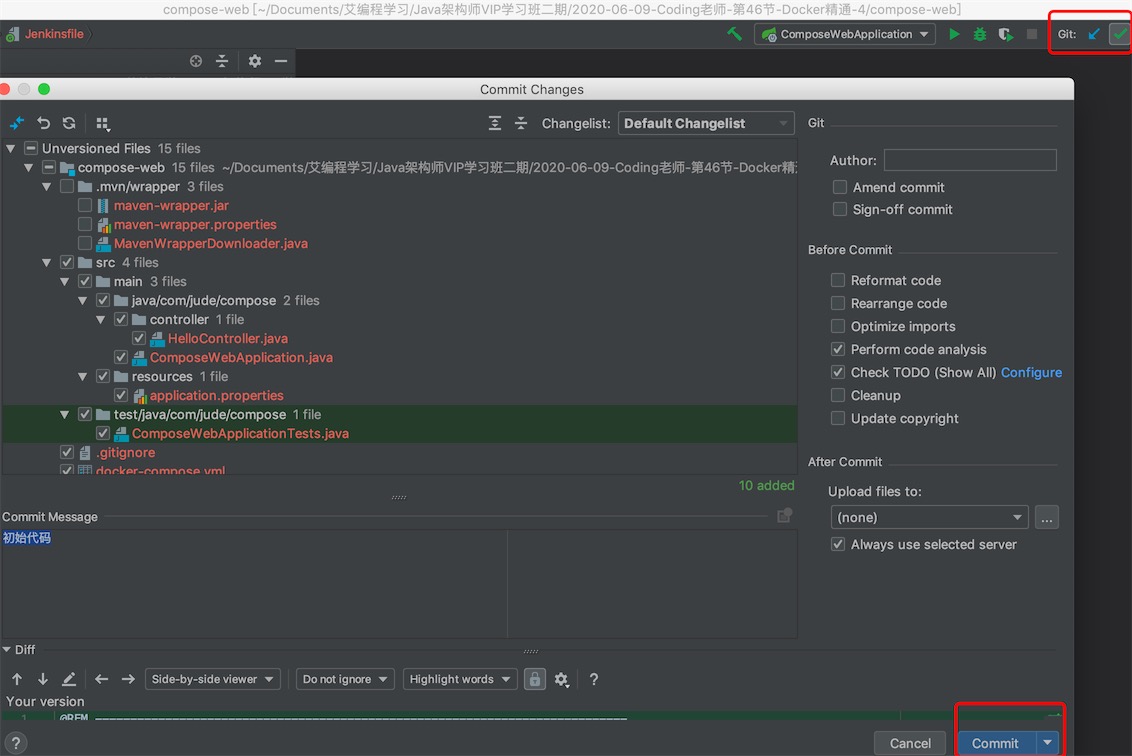Click the locate target icon in the project panel
The width and height of the screenshot is (1132, 756).
pyautogui.click(x=196, y=61)
